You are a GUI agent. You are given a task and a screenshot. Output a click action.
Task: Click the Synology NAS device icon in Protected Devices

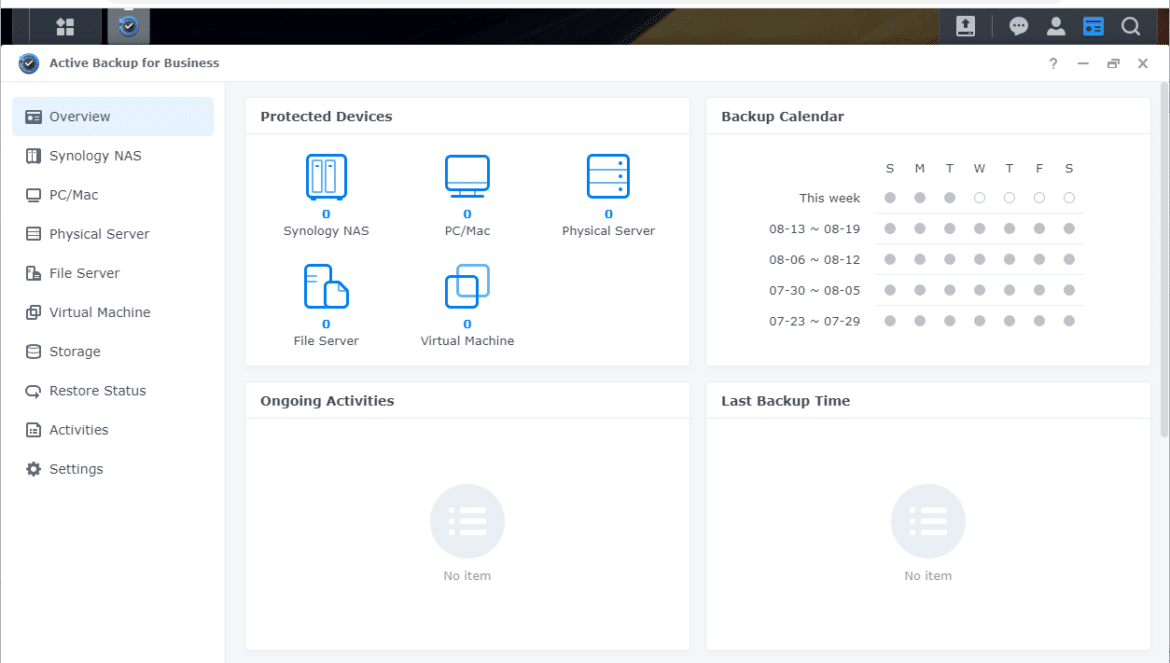click(x=326, y=177)
